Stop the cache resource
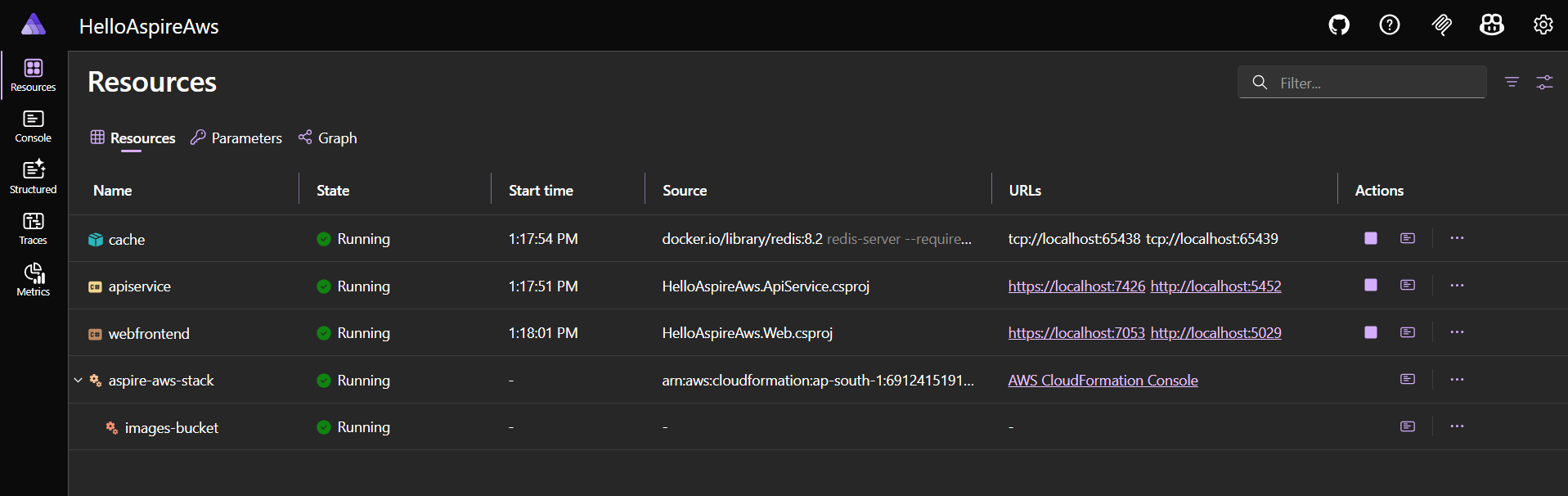This screenshot has width=1568, height=496. [1371, 238]
